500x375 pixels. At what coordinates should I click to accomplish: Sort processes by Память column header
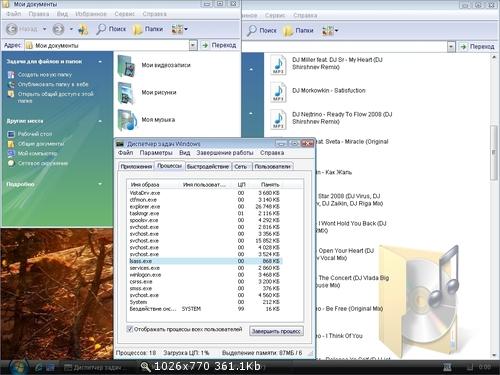click(270, 185)
